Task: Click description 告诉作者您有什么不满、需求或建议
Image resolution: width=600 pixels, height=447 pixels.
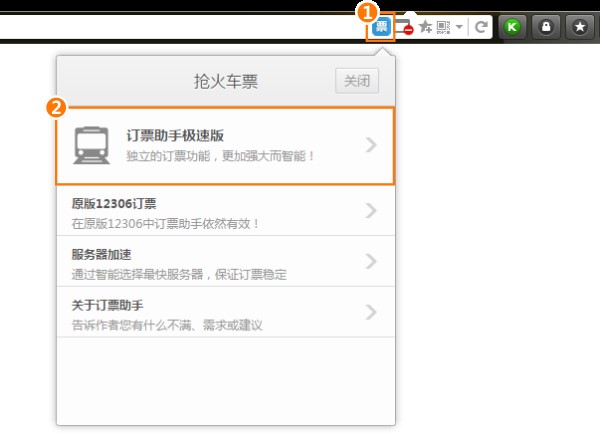Action: tap(167, 325)
